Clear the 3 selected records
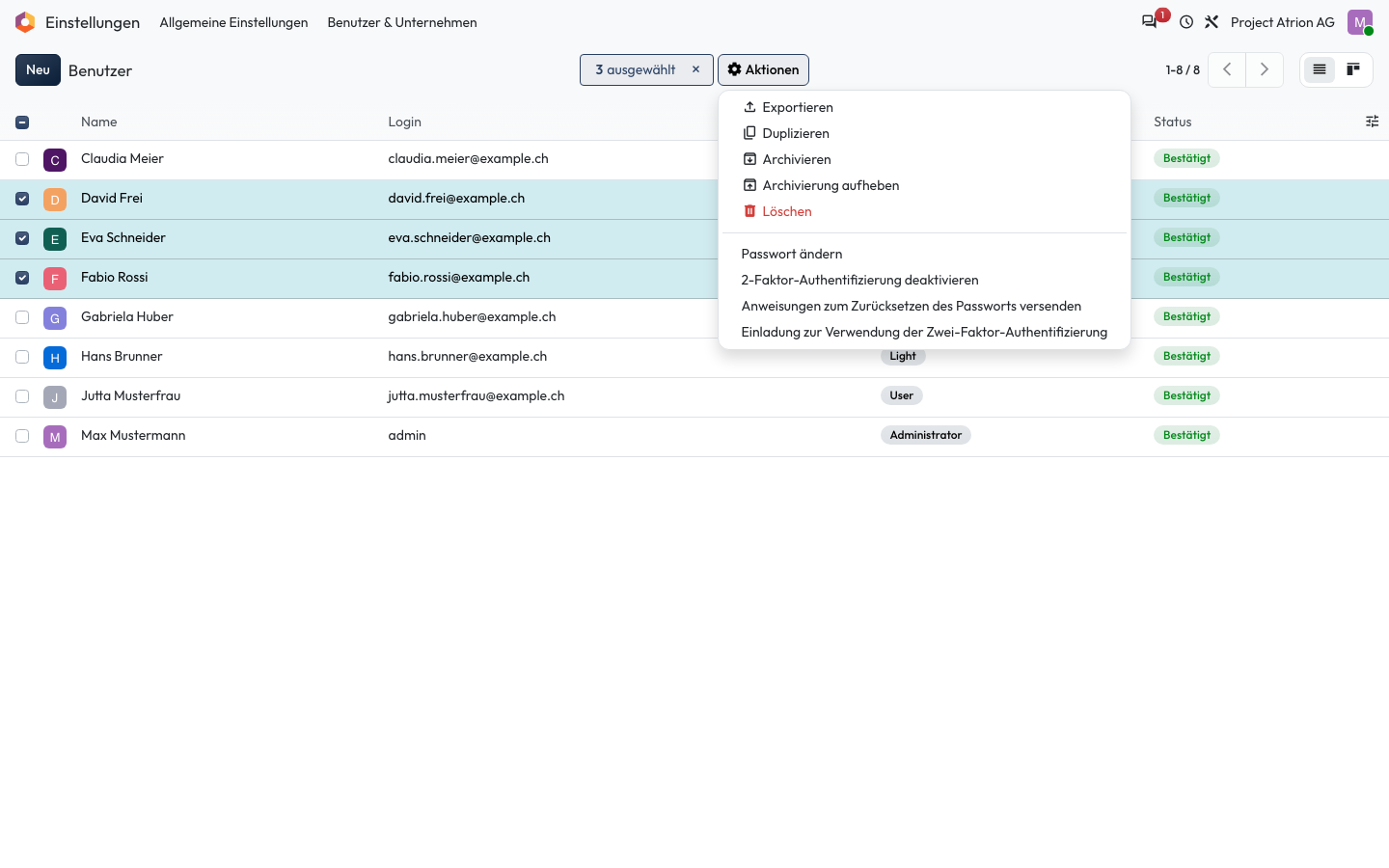This screenshot has width=1389, height=868. 695,69
